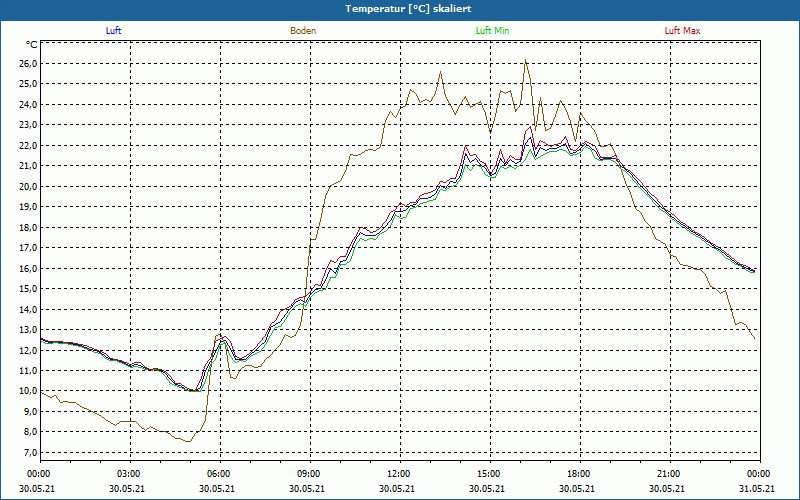Click the 15,0 y-axis value
800x500 pixels.
point(29,289)
